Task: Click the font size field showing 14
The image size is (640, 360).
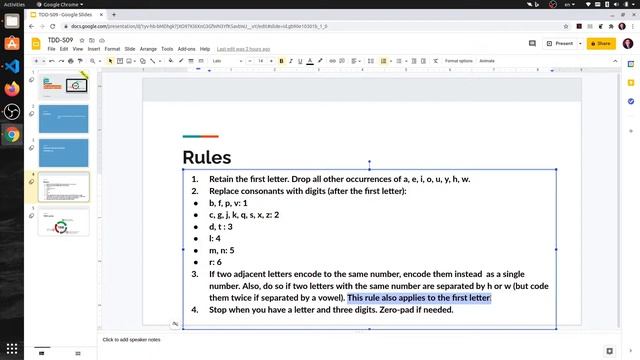Action: click(x=260, y=61)
